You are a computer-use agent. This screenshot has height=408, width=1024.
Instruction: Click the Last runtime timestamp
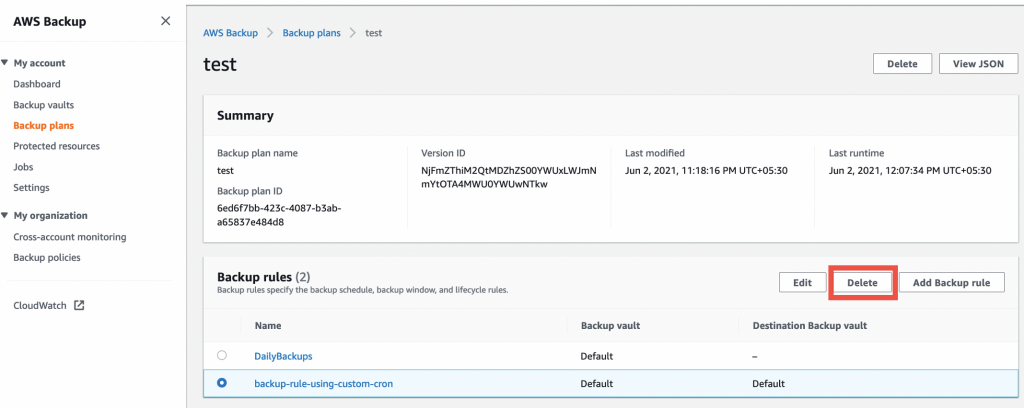point(910,171)
